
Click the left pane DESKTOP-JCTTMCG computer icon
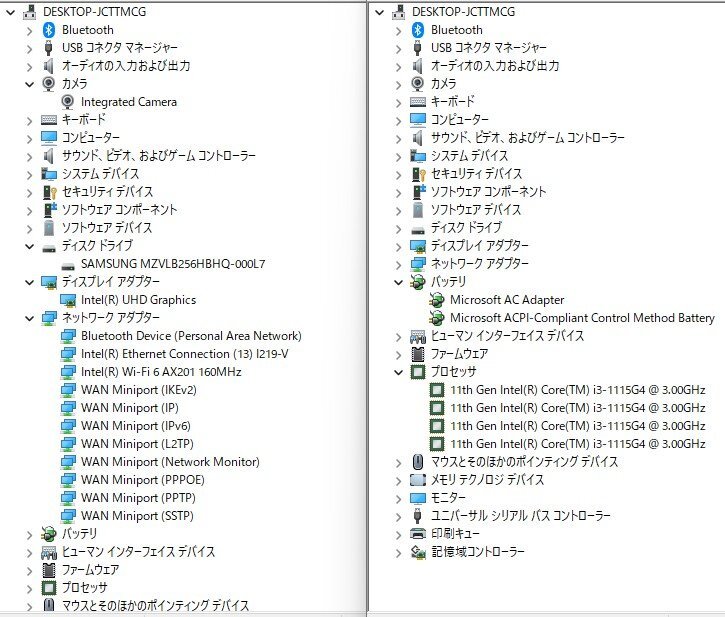[x=30, y=12]
